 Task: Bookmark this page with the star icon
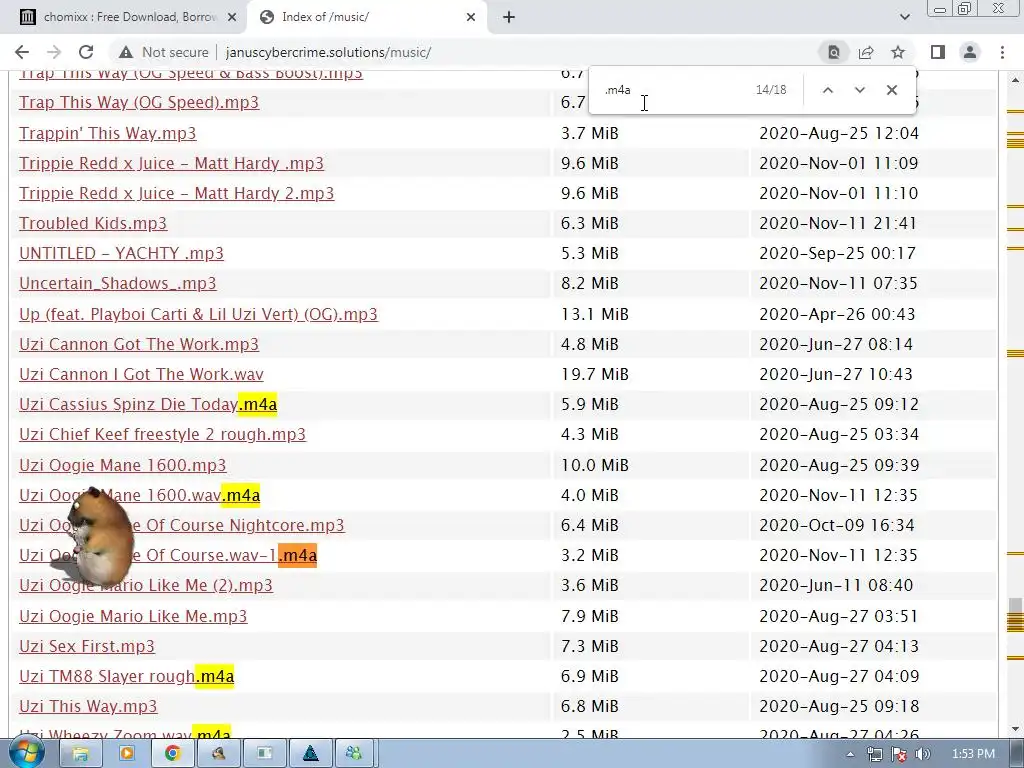pyautogui.click(x=898, y=52)
